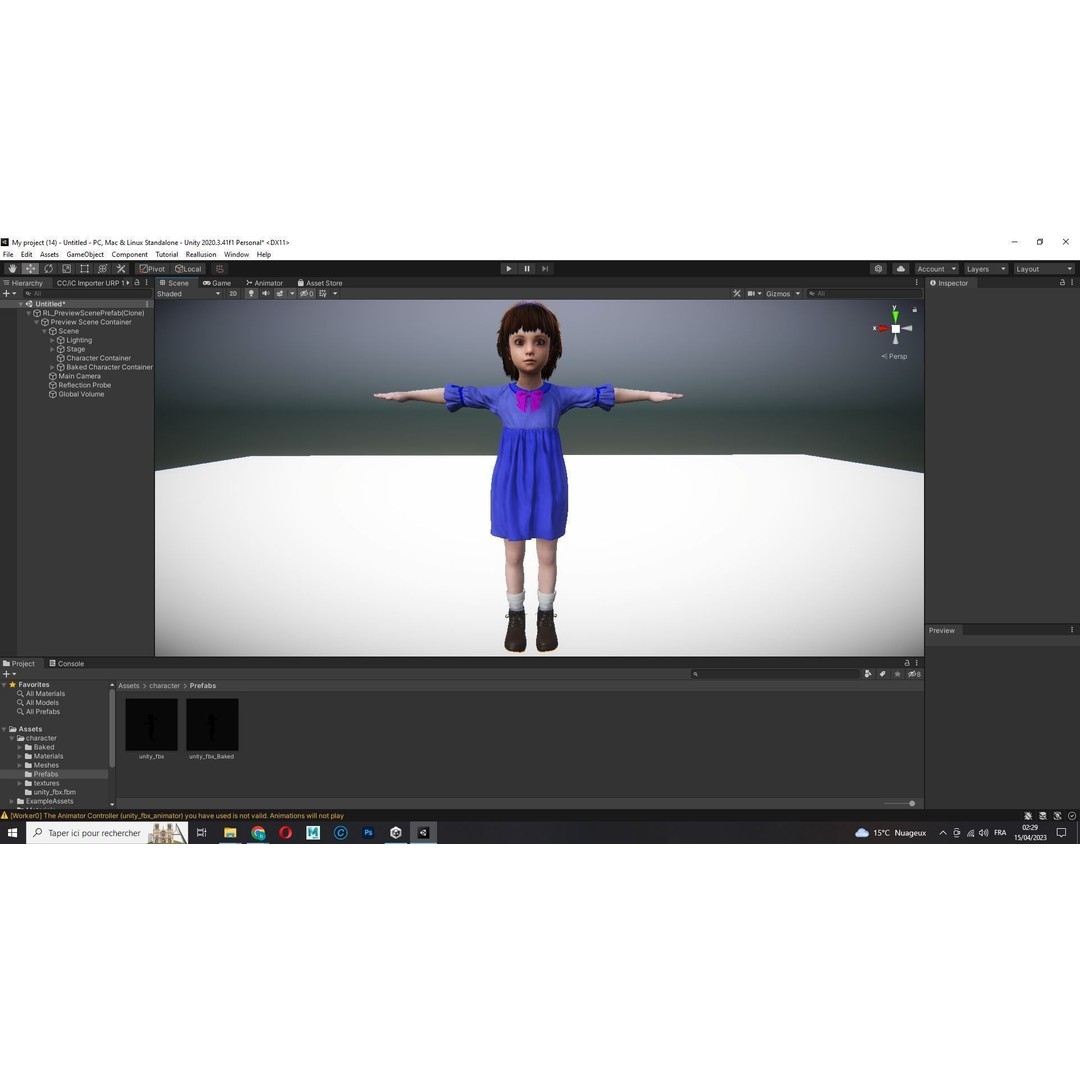Viewport: 1080px width, 1080px height.
Task: Open the Reallusion menu
Action: (200, 254)
